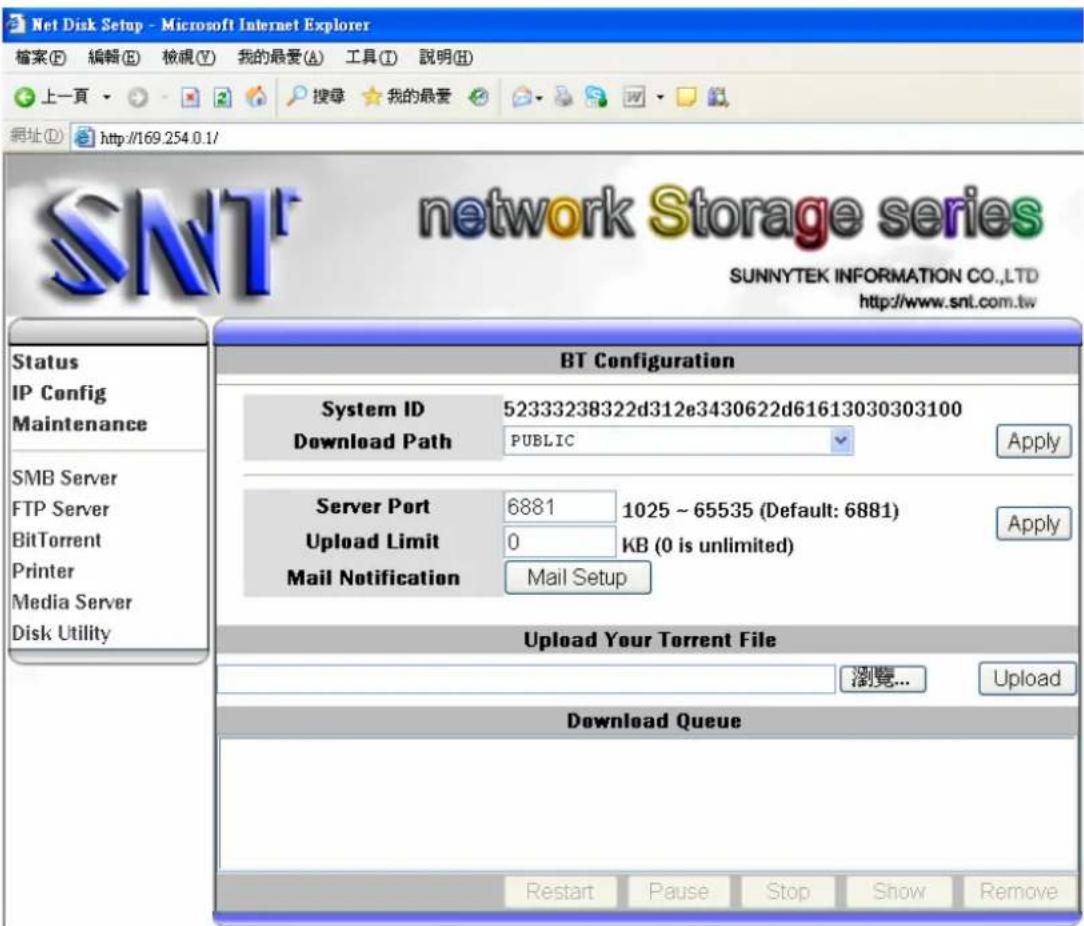1084x926 pixels.
Task: Open the Mail icon's dropdown arrow
Action: [x=539, y=98]
